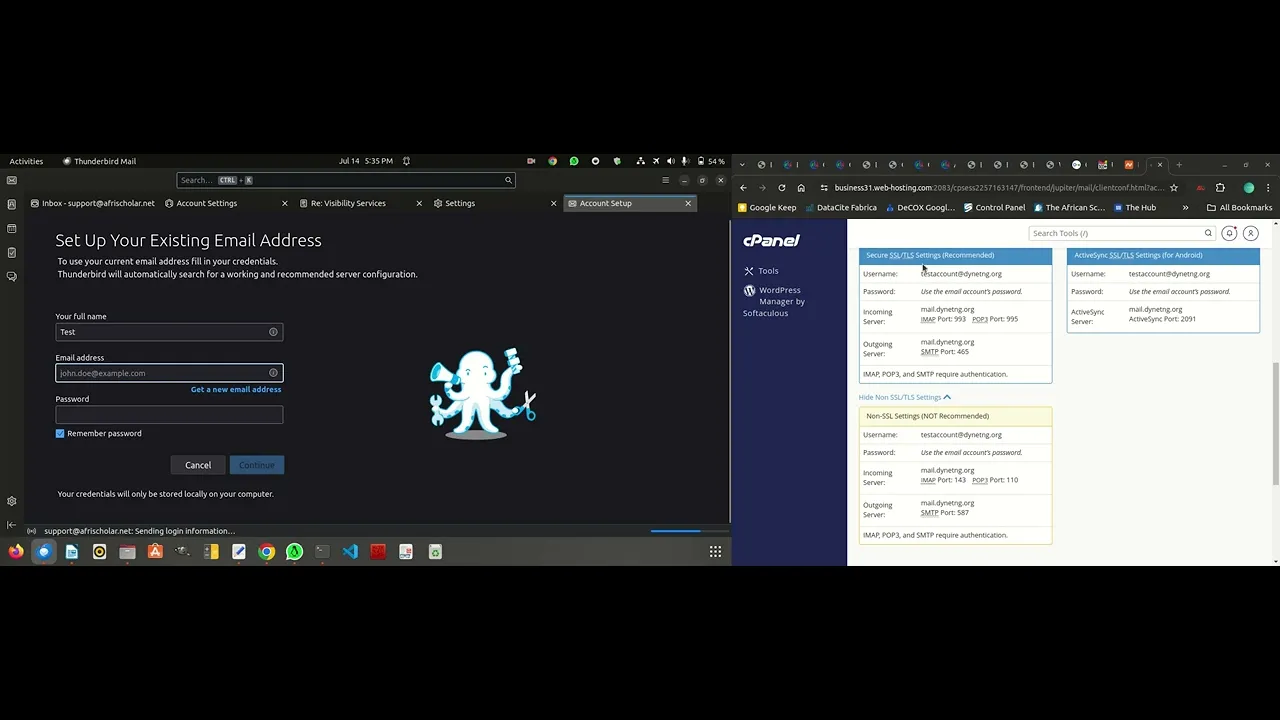Open WordPress Manager by Softaculous
Screen dimensions: 1280x720
click(775, 301)
